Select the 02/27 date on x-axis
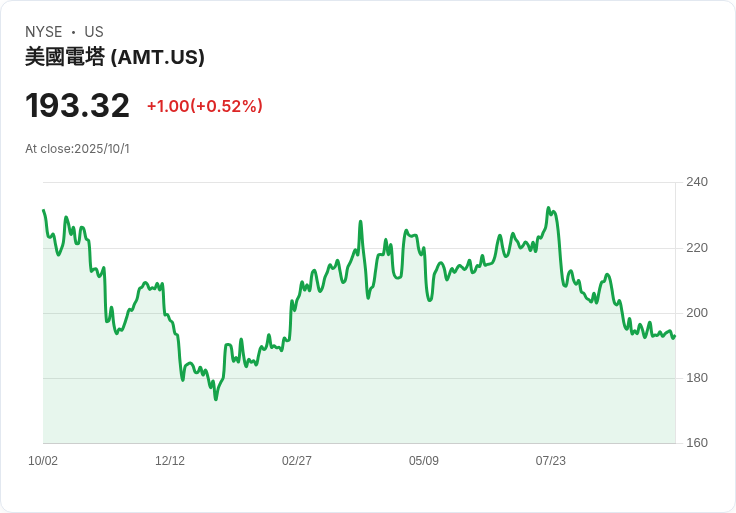This screenshot has height=513, width=736. 297,461
